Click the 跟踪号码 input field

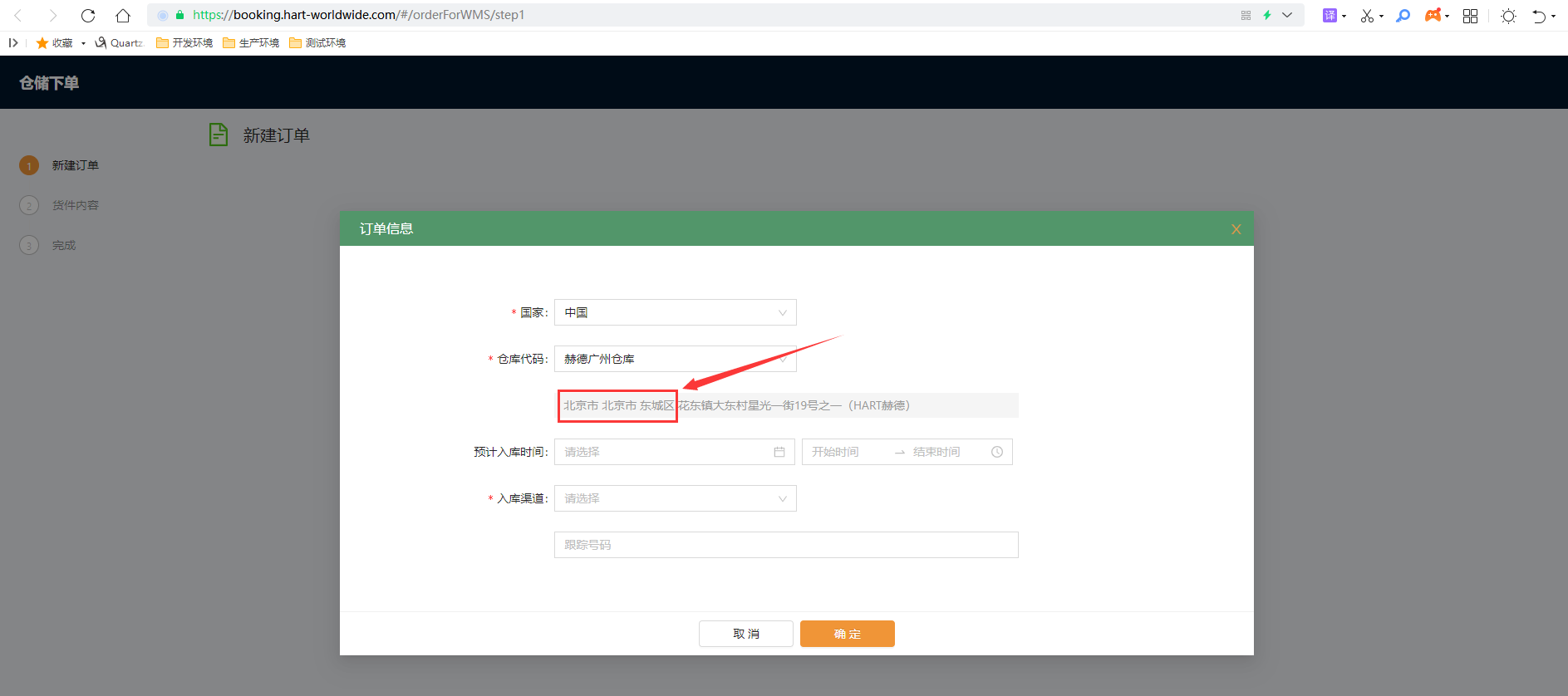click(785, 545)
